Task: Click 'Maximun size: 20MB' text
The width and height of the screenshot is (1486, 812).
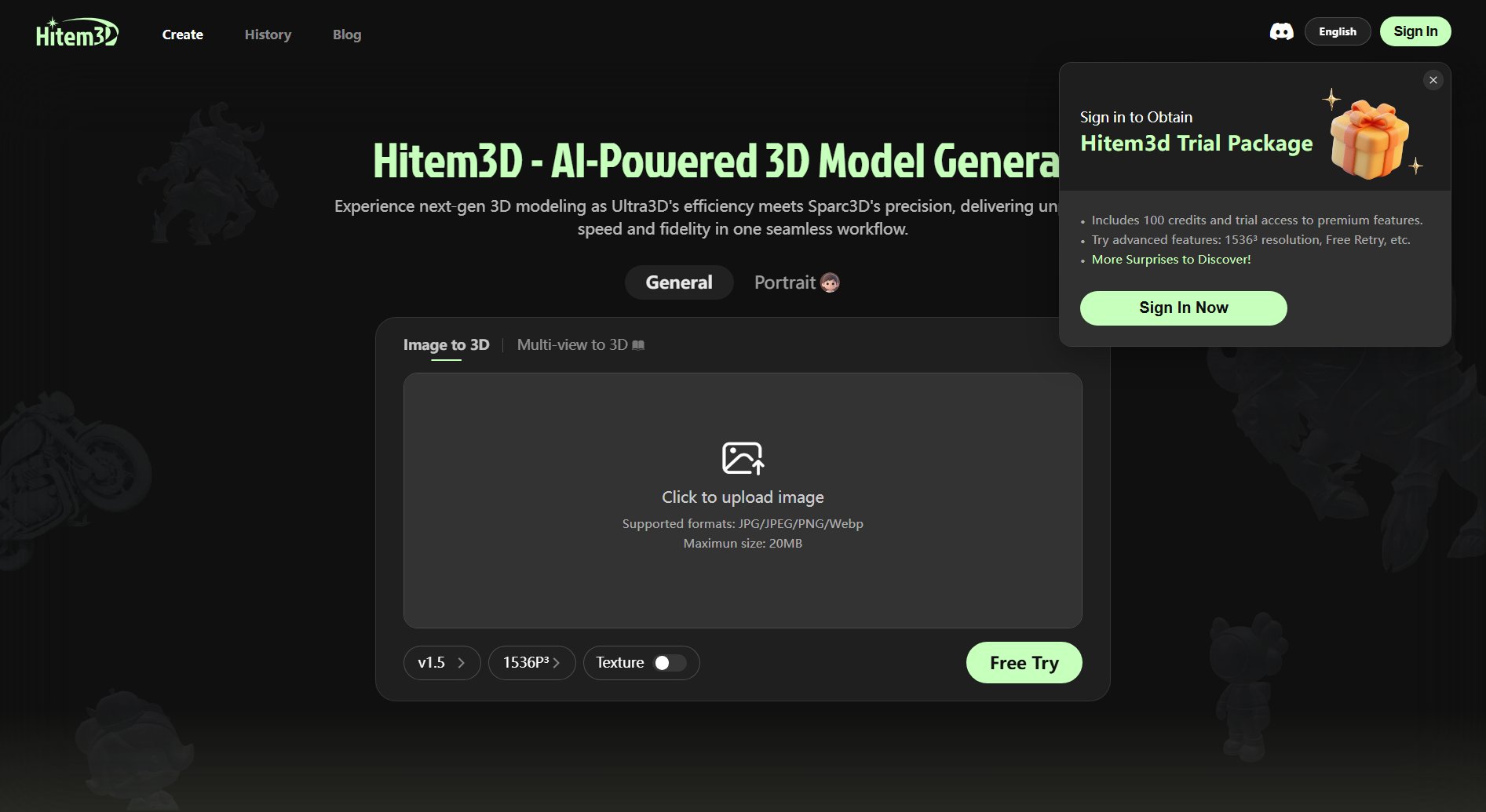Action: pos(743,544)
